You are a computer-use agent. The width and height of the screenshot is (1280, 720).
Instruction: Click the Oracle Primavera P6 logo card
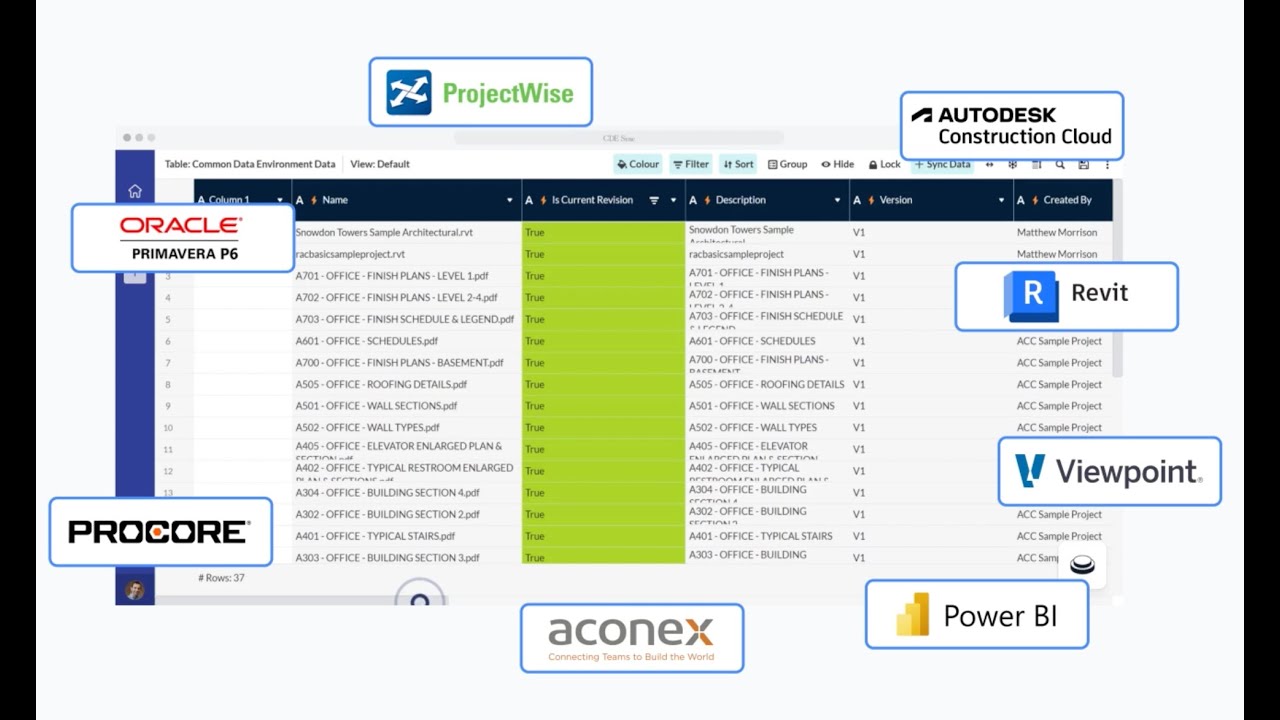click(183, 238)
